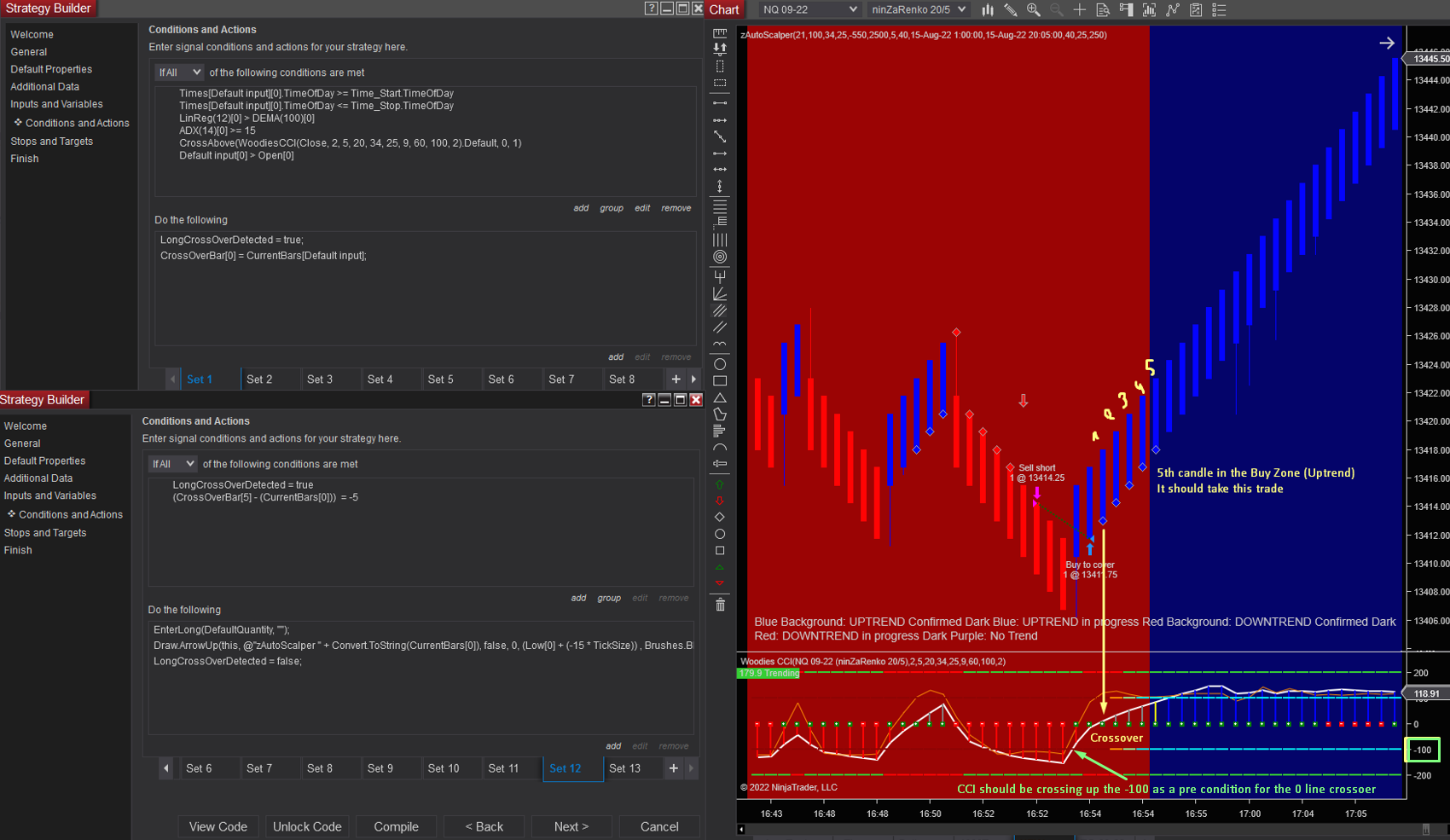The image size is (1450, 840).
Task: Select the ray drawing tool
Action: 720,120
